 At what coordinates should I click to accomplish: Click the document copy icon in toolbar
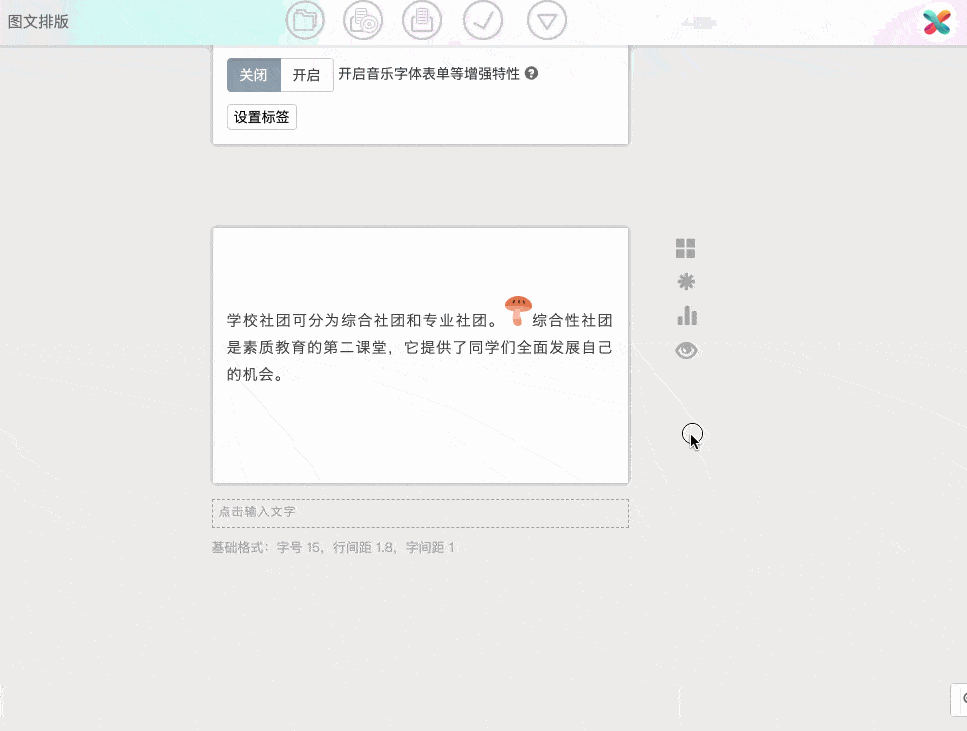click(x=422, y=20)
